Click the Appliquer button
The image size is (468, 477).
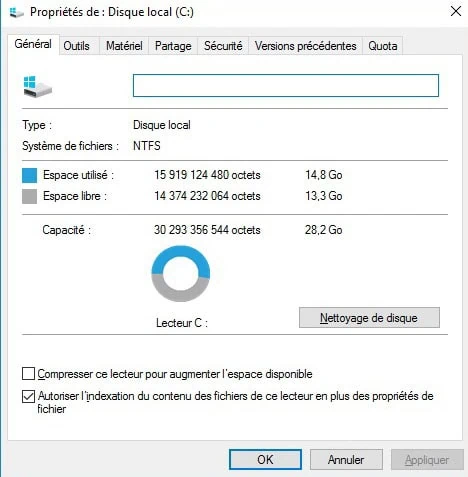[x=427, y=460]
